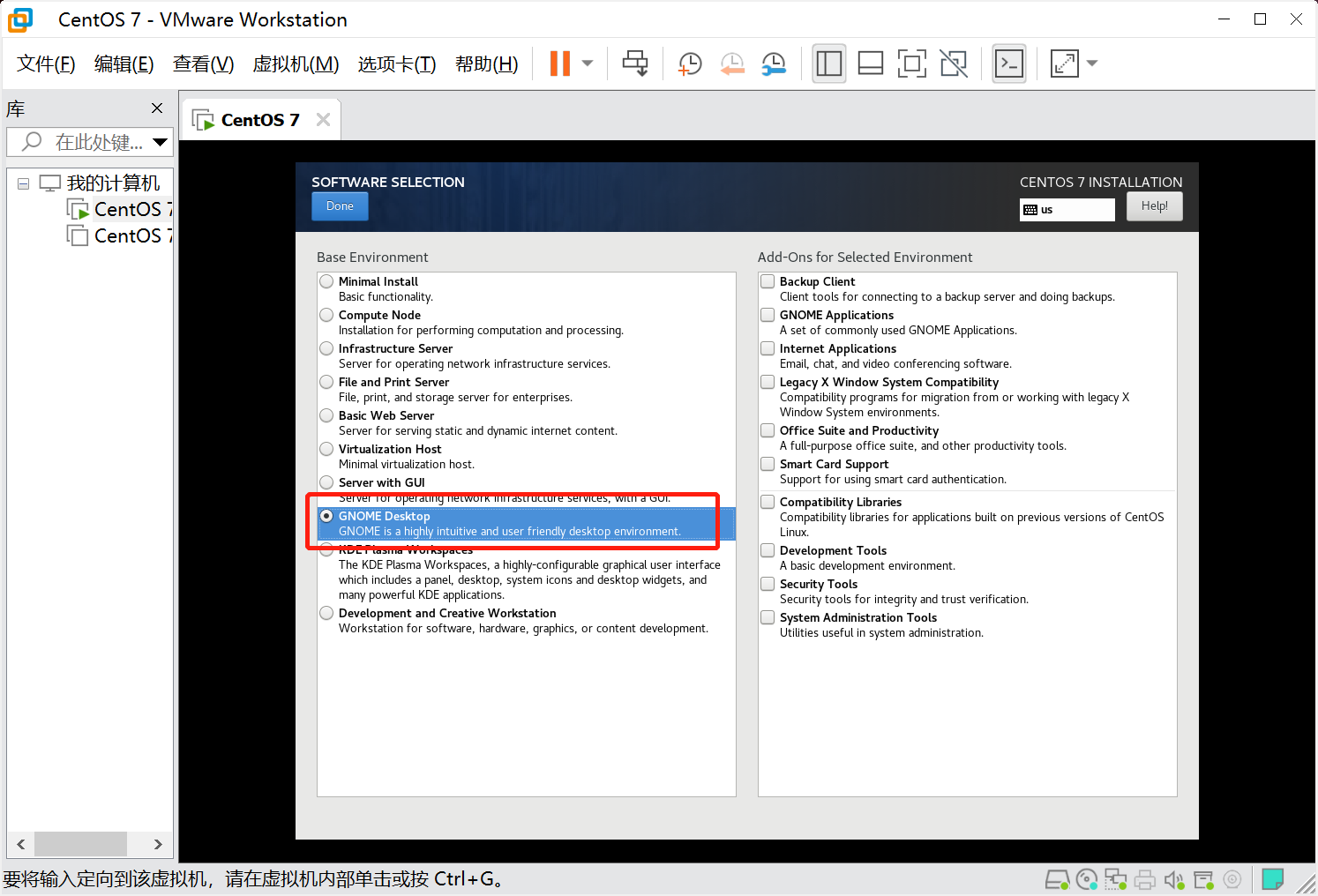
Task: Click the sound card status icon
Action: pyautogui.click(x=1174, y=879)
